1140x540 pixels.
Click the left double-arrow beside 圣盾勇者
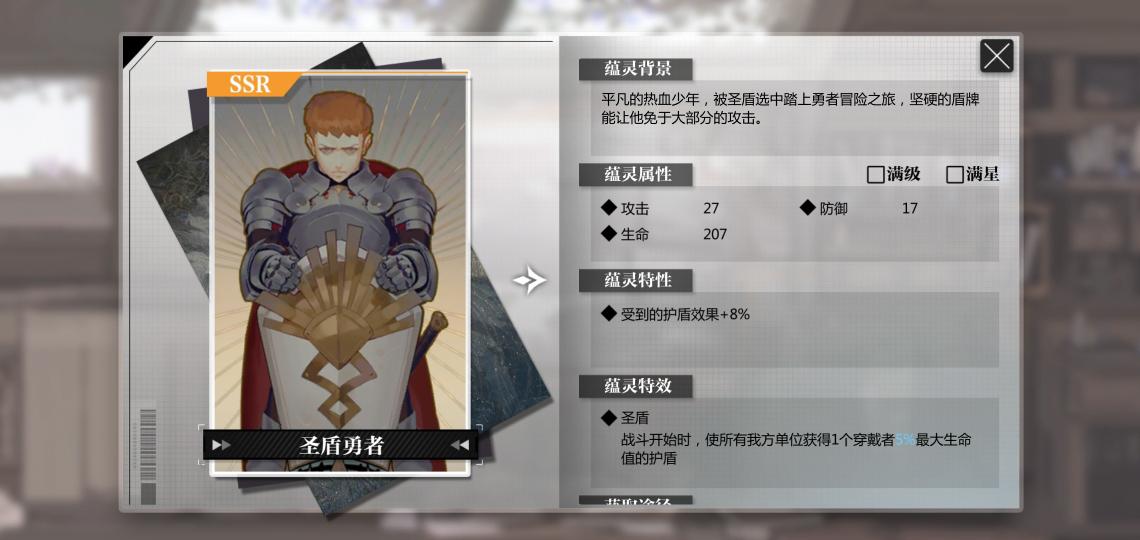pos(221,446)
